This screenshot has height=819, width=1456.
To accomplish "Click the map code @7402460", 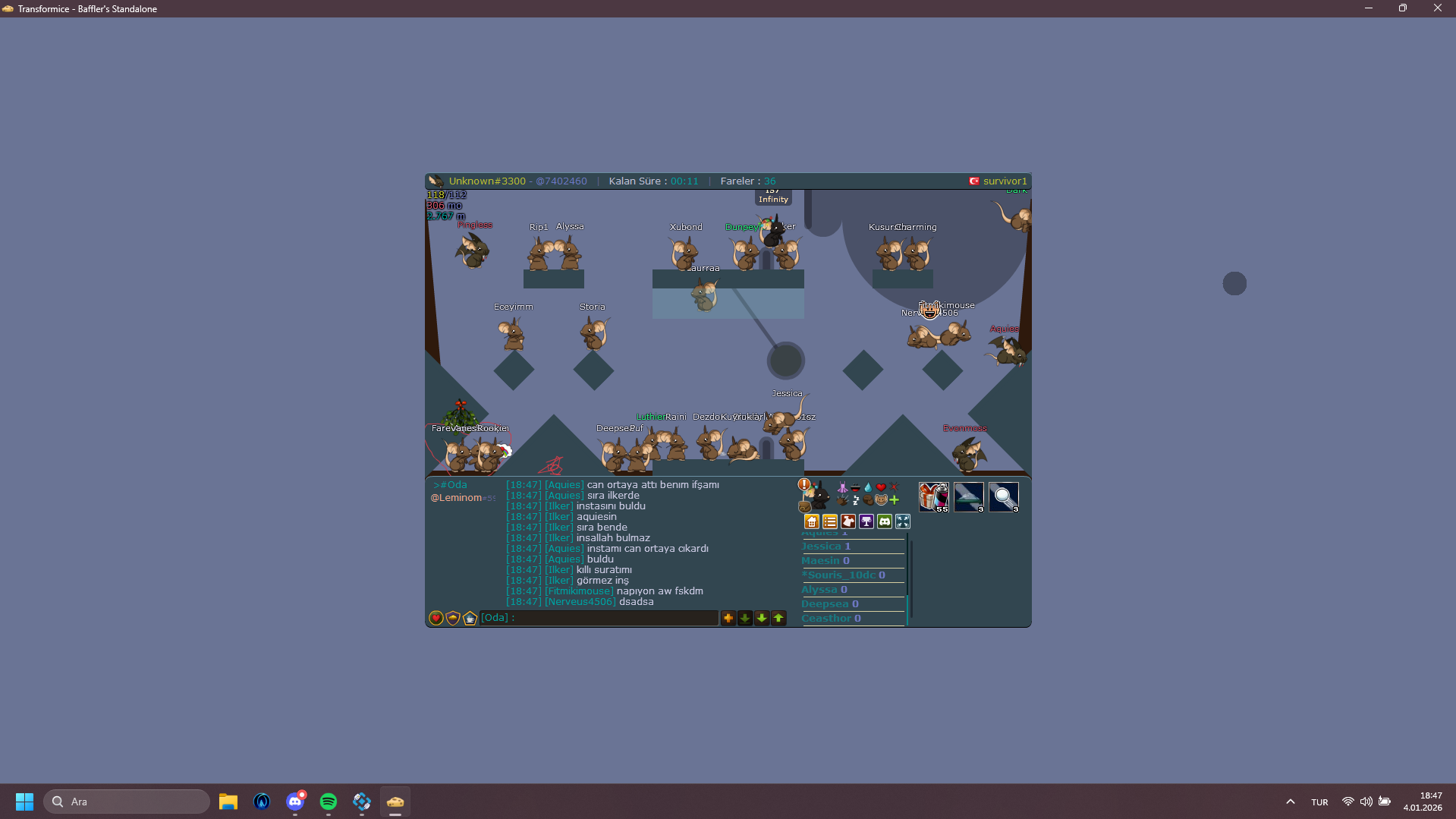I will coord(561,181).
